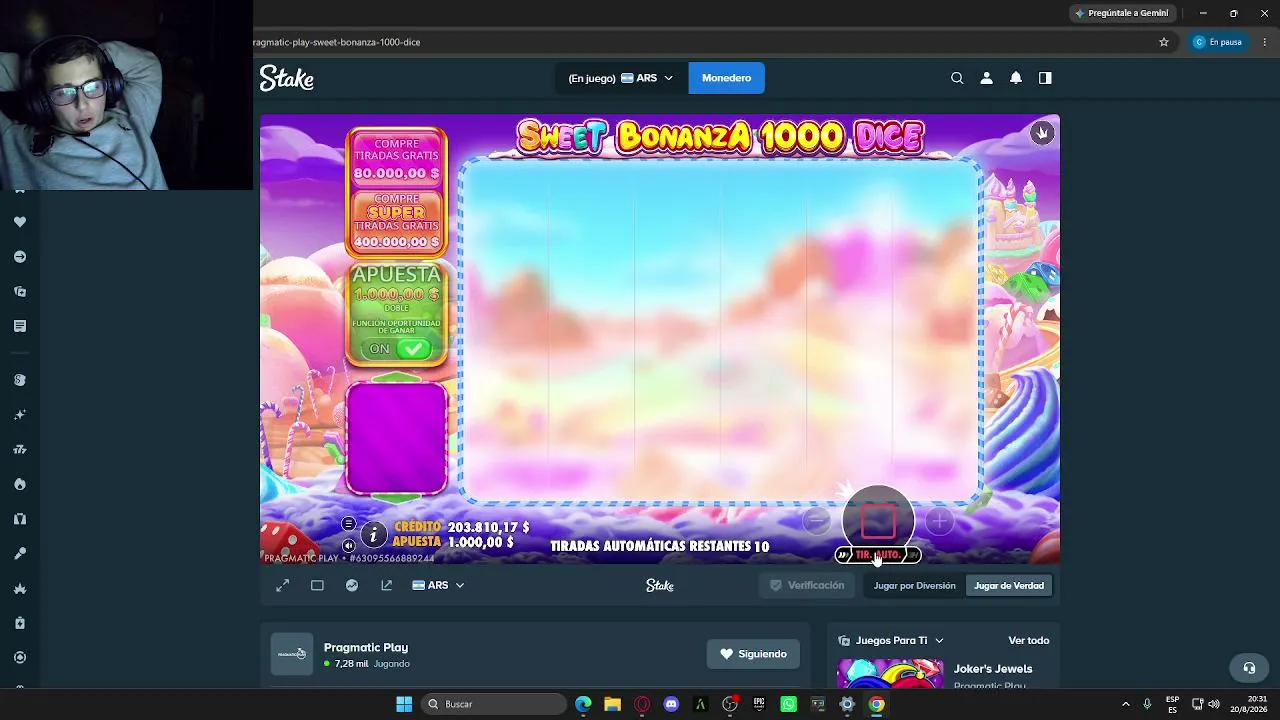Select Jugar por Diversión mode
Viewport: 1280px width, 720px height.
tap(914, 585)
